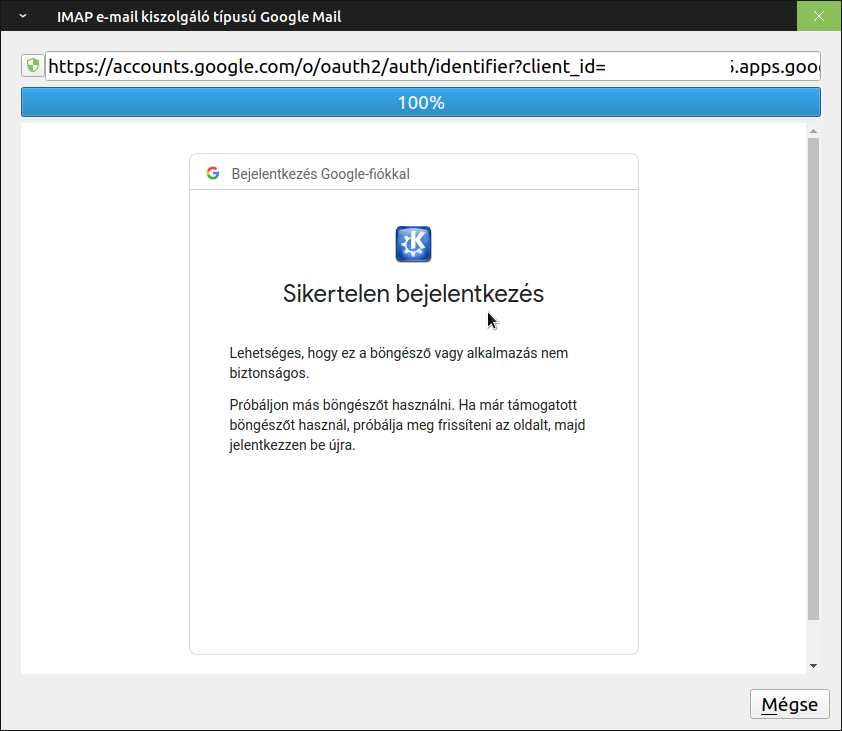The width and height of the screenshot is (842, 731).
Task: Click the 'Lehetséges, hogy ez a böngésző' paragraph
Action: (x=399, y=363)
